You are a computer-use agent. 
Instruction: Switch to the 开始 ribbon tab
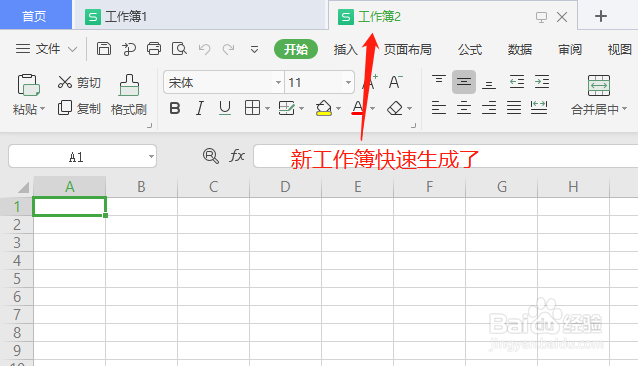296,49
